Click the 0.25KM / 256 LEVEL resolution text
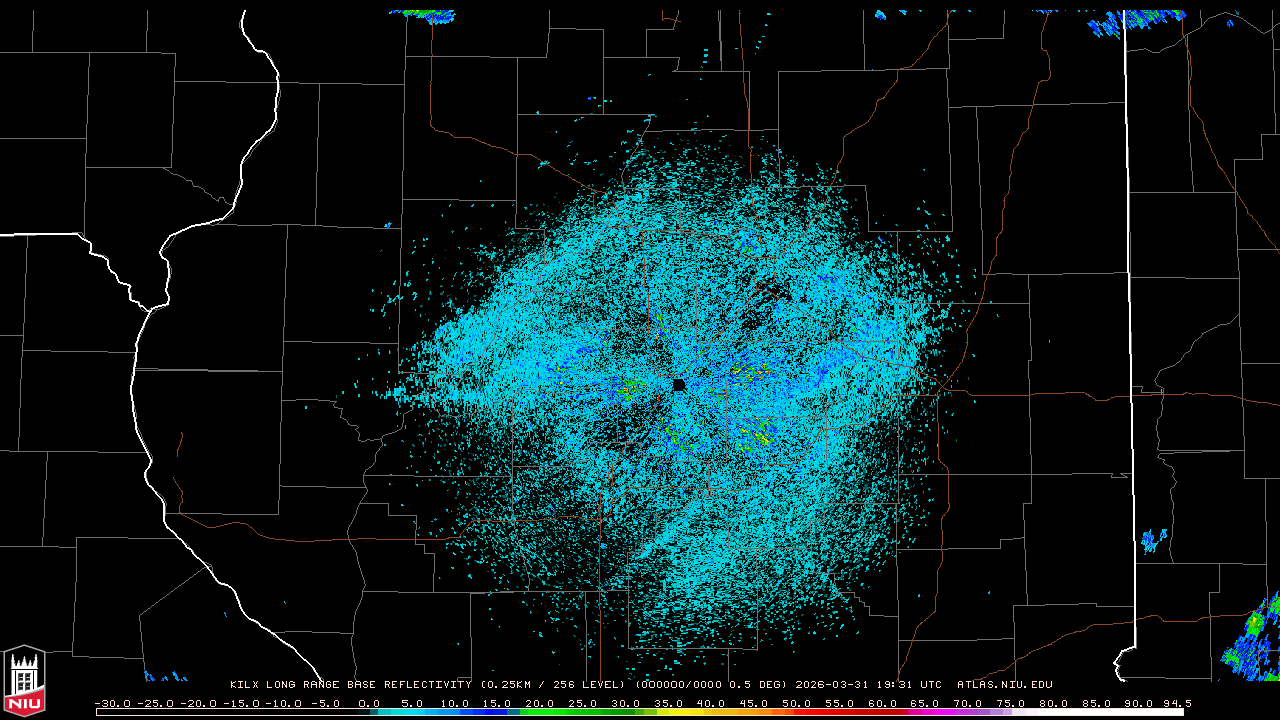Screen dimensions: 1280x720 click(553, 685)
